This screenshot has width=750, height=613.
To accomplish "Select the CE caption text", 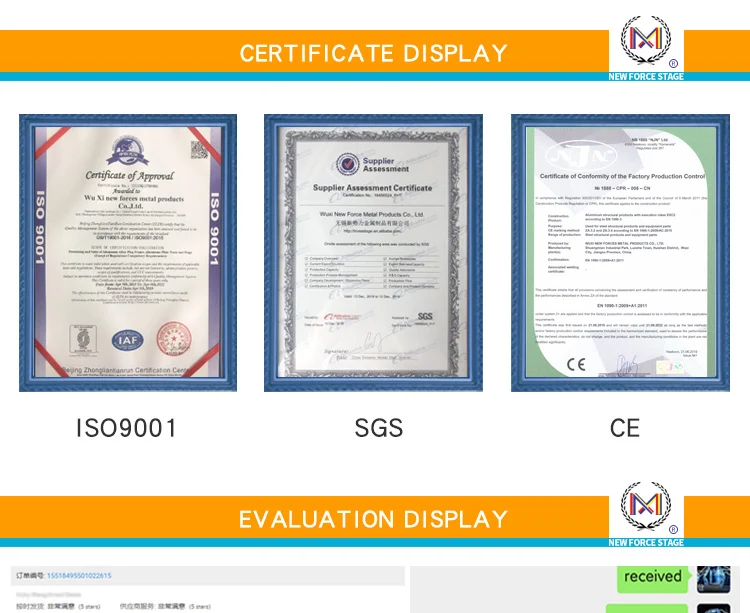I will (625, 428).
